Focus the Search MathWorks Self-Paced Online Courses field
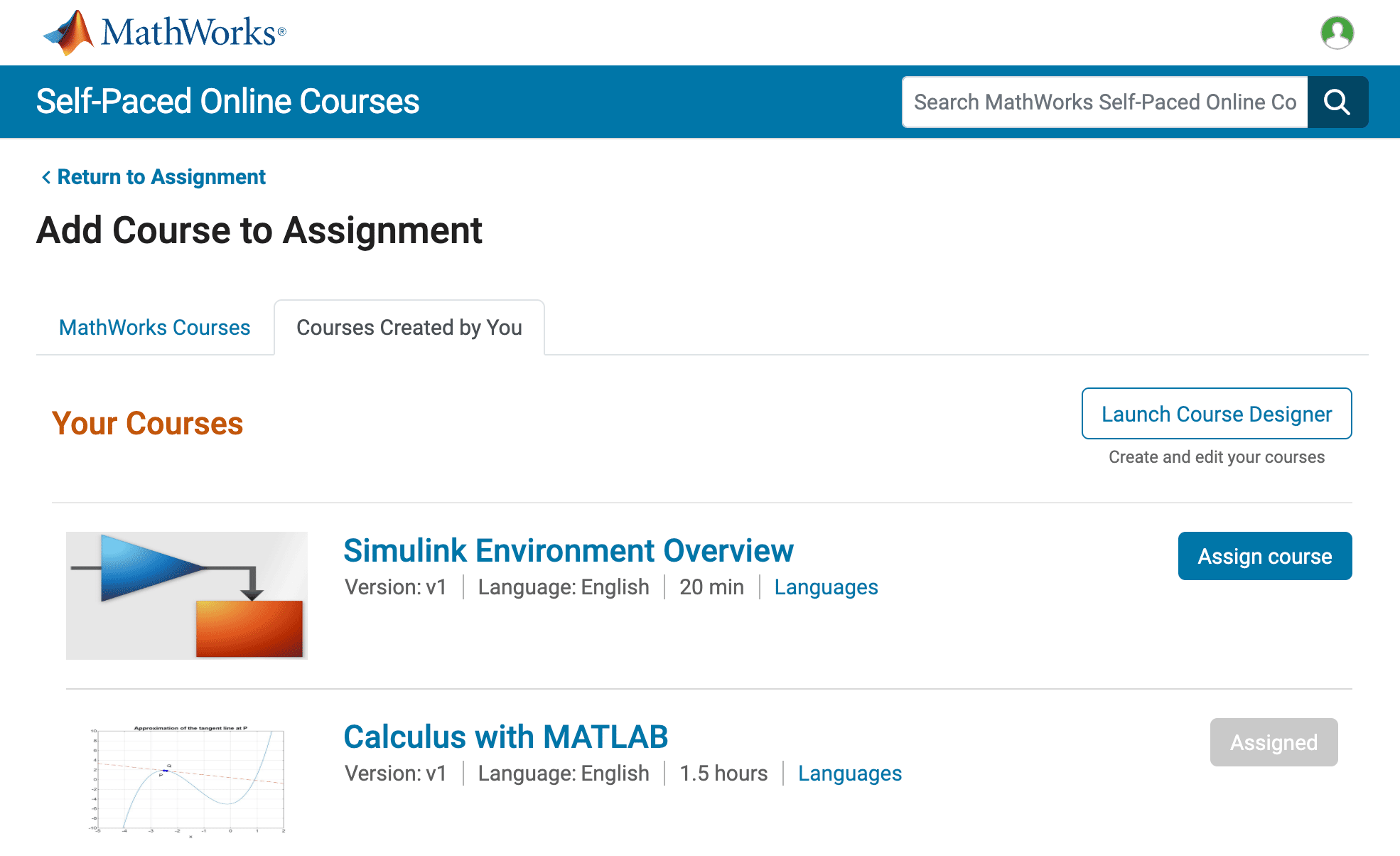The height and width of the screenshot is (856, 1400). coord(1104,102)
